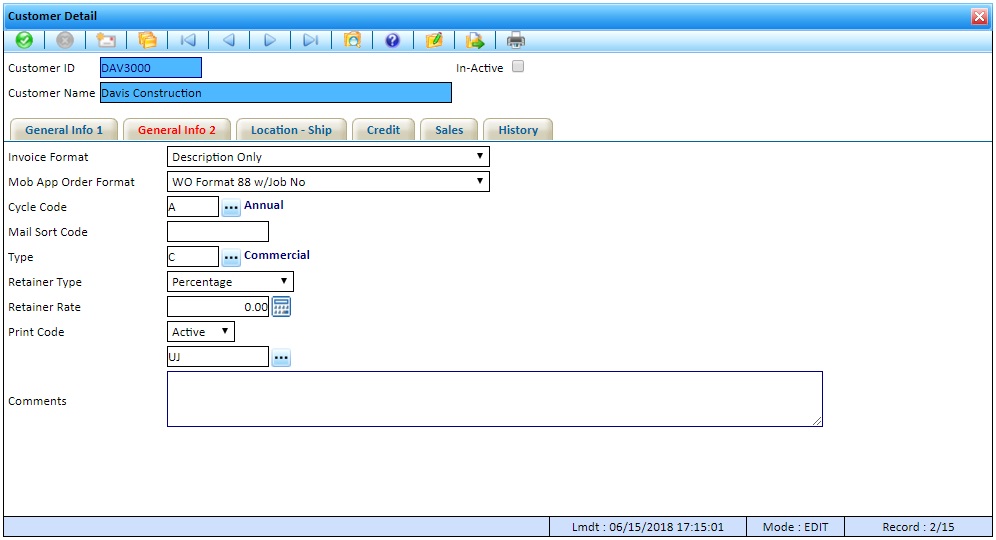Viewport: 996px width, 540px height.
Task: Click the Annual cycle code description
Action: (264, 205)
